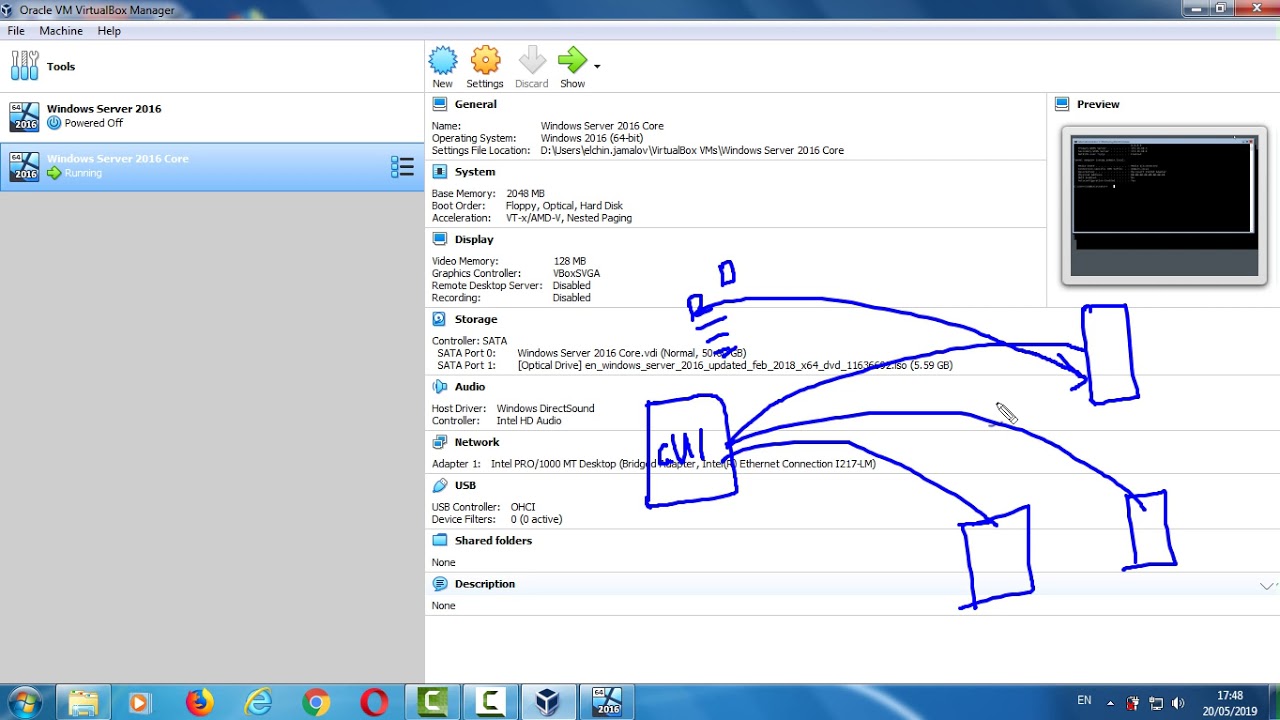Click the SATA Port 1 optical drive entry
Viewport: 1280px width, 720px height.
[x=735, y=365]
